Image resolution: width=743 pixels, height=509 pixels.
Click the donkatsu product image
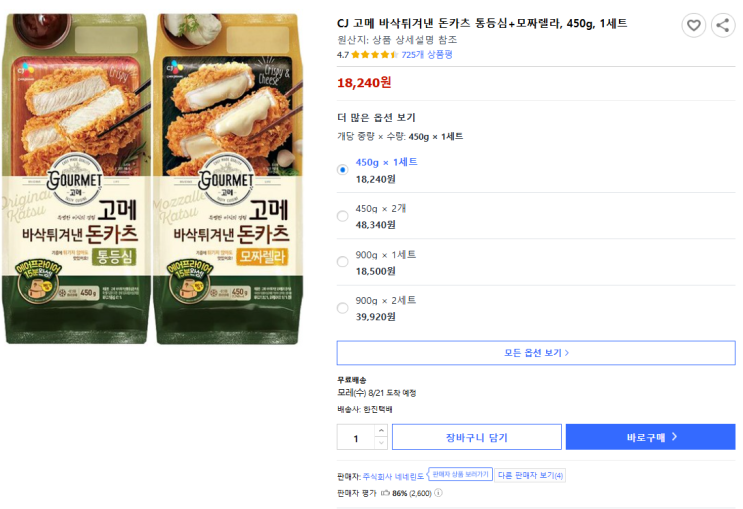(x=165, y=180)
